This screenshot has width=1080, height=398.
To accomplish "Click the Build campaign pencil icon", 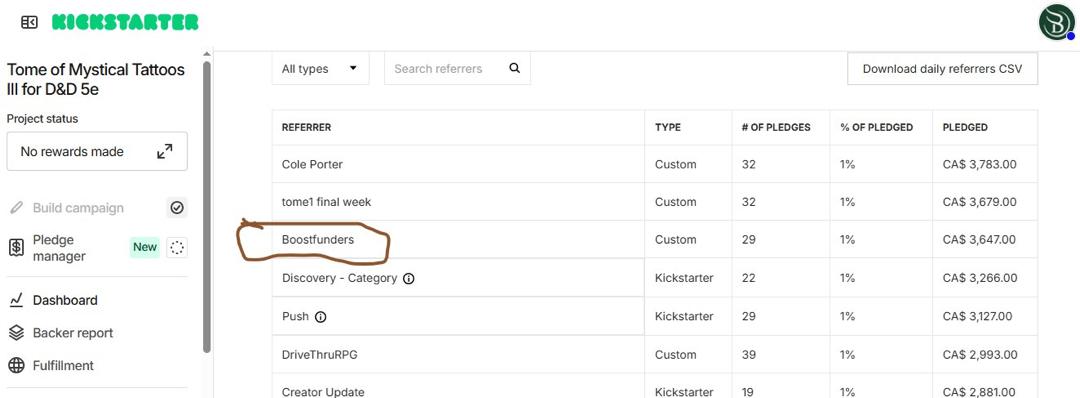I will click(17, 208).
